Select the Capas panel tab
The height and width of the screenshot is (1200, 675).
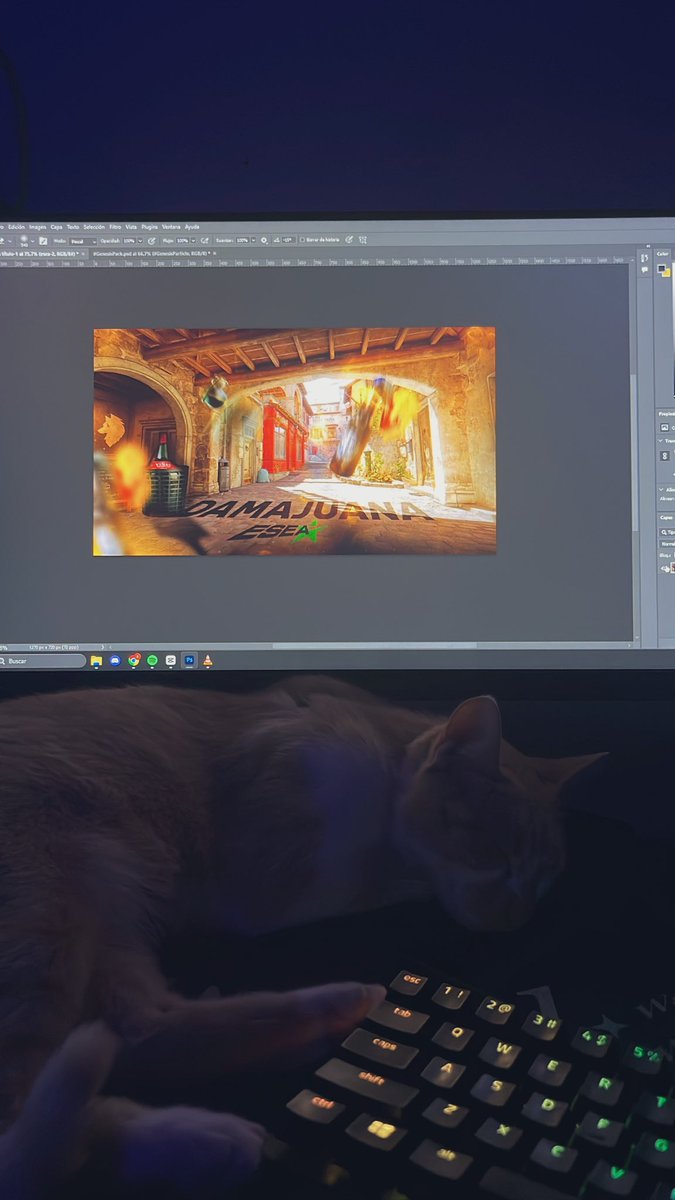coord(665,517)
